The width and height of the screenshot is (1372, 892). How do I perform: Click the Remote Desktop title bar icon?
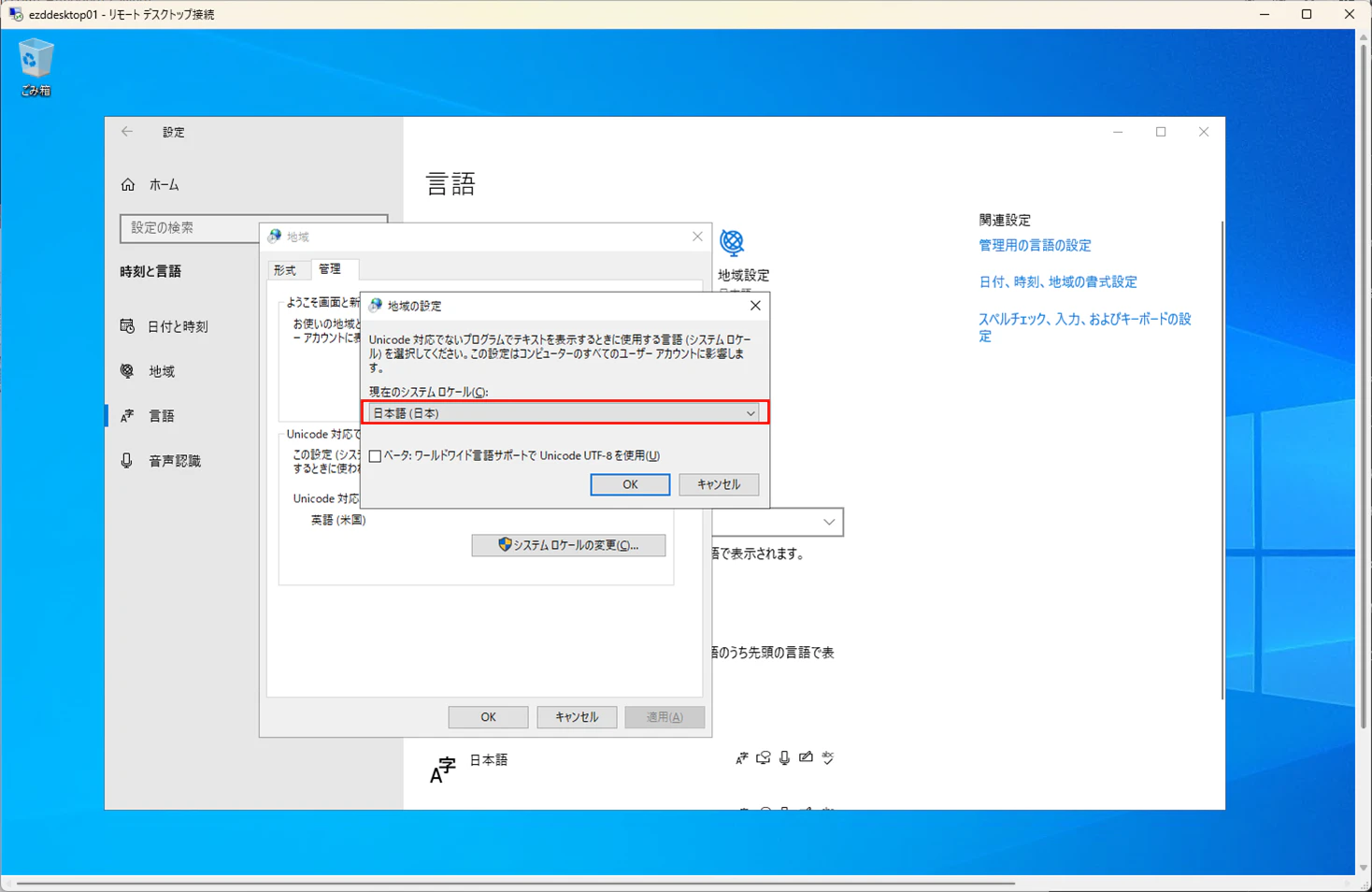16,14
